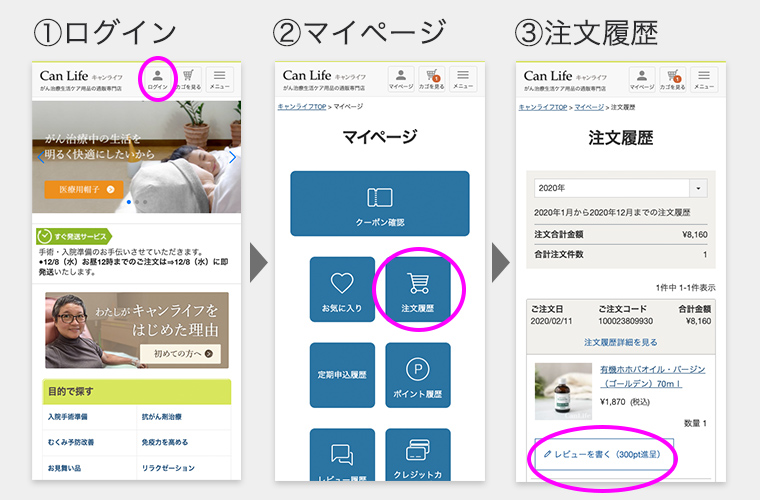
Task: Open the クレジットカード tile
Action: click(x=418, y=455)
